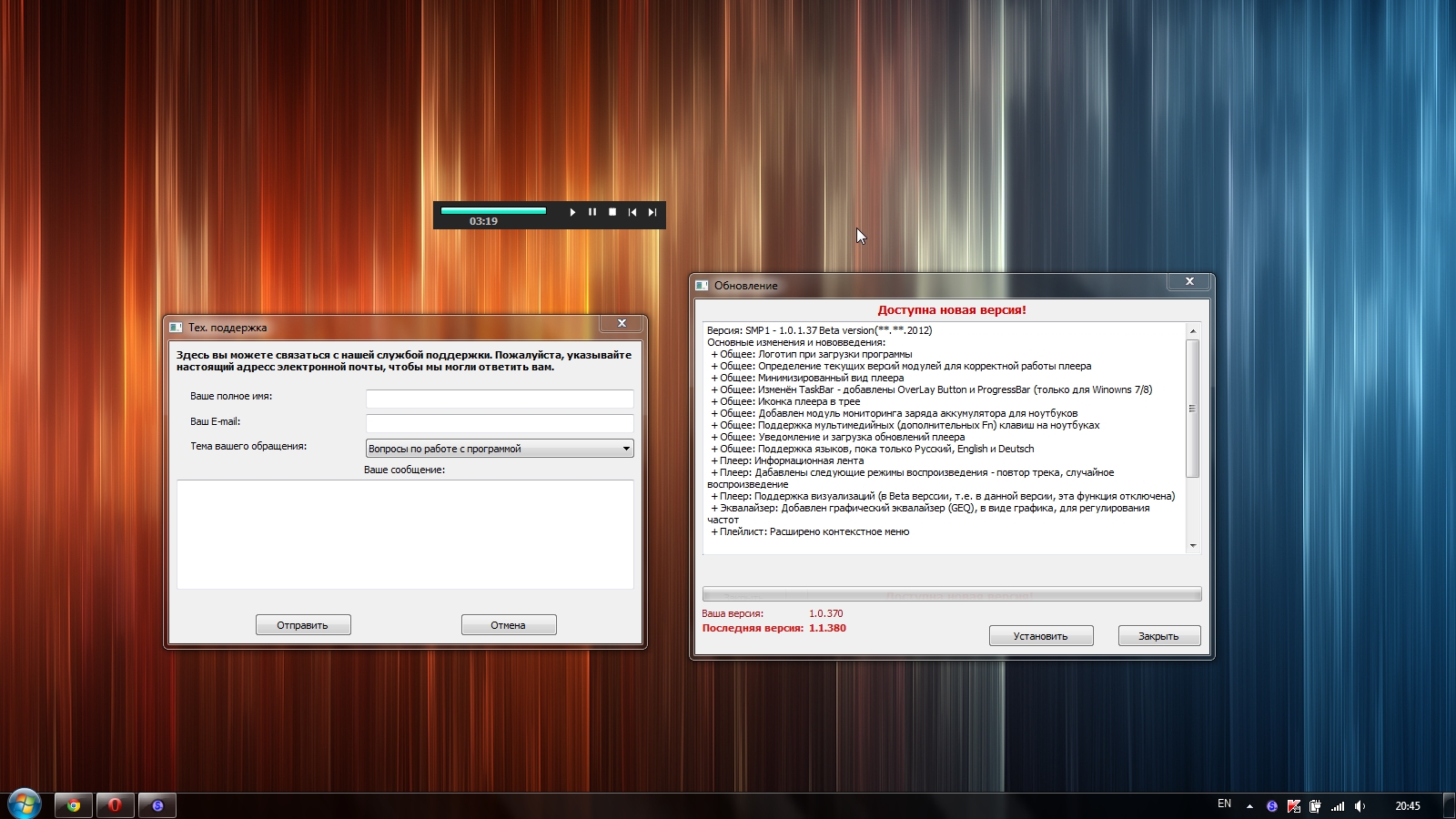The image size is (1456, 819).
Task: Focus the 'Ваш E-mail' text field
Action: click(500, 423)
